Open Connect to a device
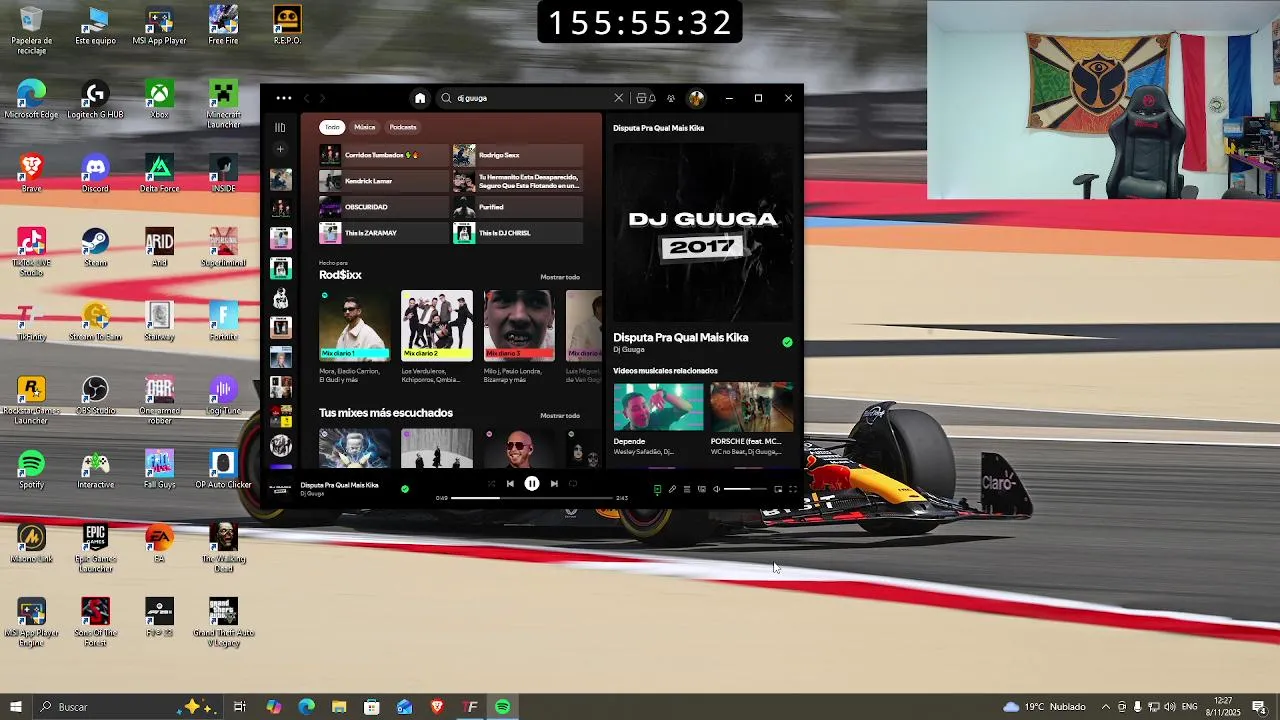1280x720 pixels. coord(702,489)
